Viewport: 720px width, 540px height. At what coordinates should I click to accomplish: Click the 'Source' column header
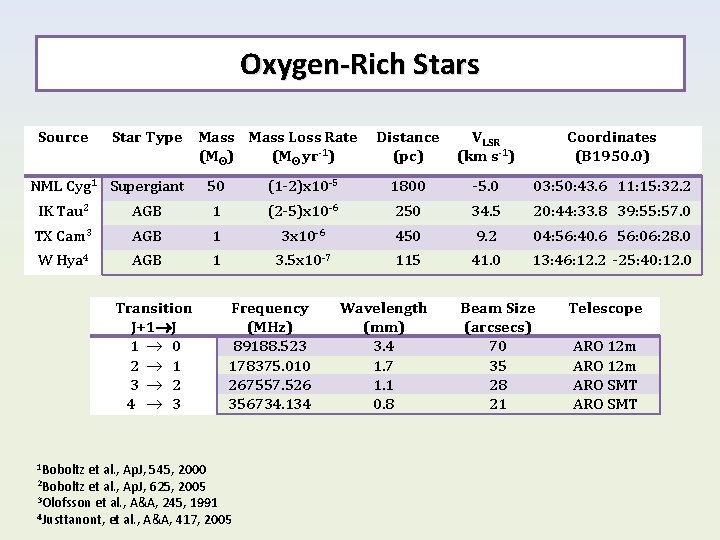pos(63,137)
